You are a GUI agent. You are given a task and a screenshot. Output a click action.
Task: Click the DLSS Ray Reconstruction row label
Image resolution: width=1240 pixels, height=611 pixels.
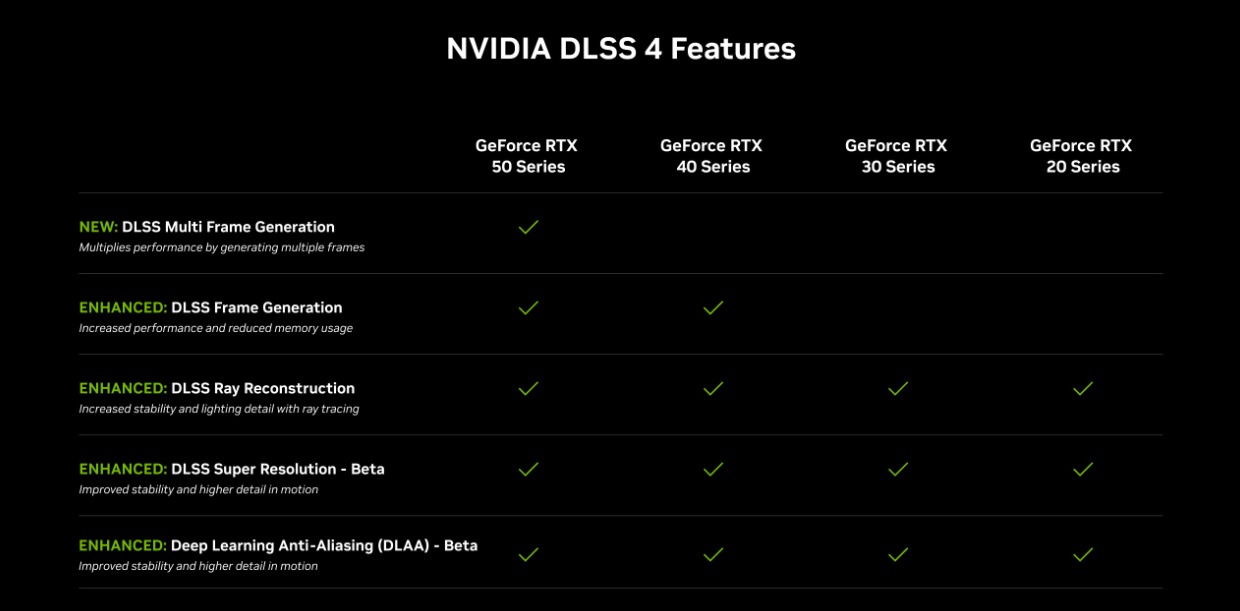click(x=262, y=388)
